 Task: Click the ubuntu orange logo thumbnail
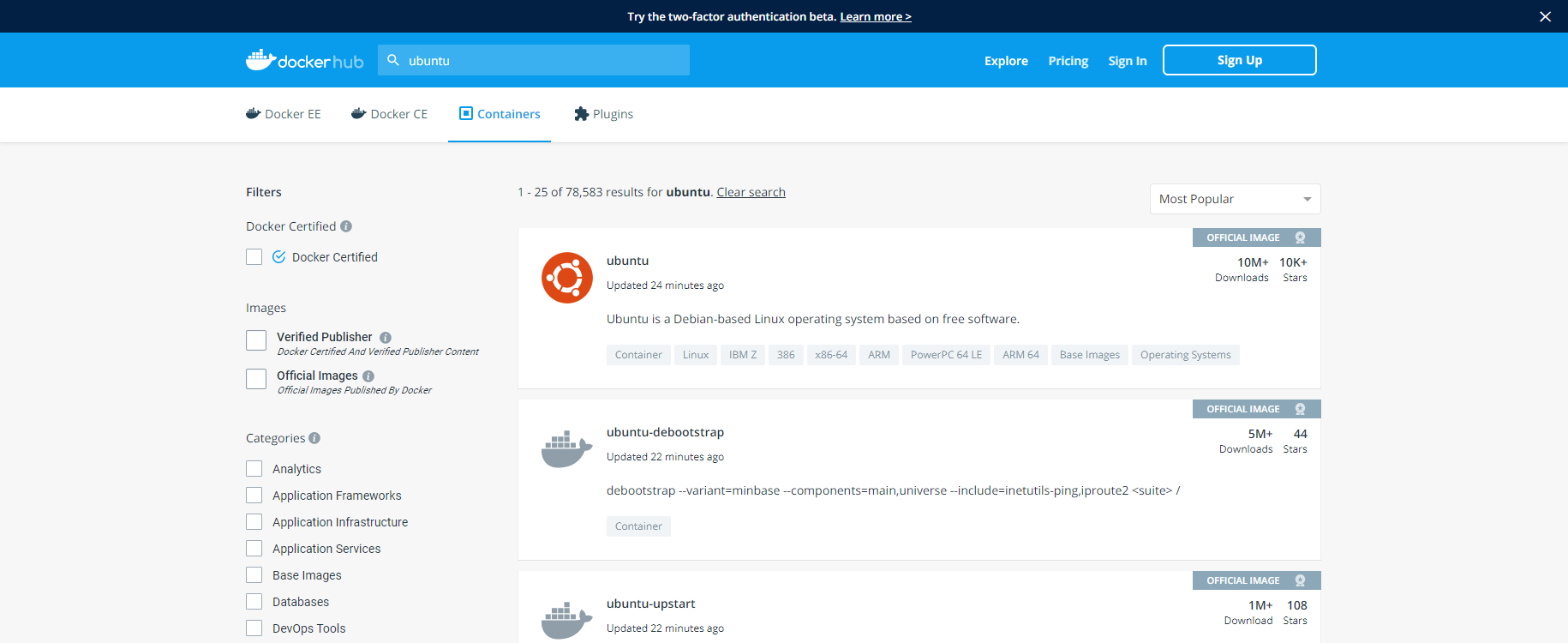tap(567, 278)
